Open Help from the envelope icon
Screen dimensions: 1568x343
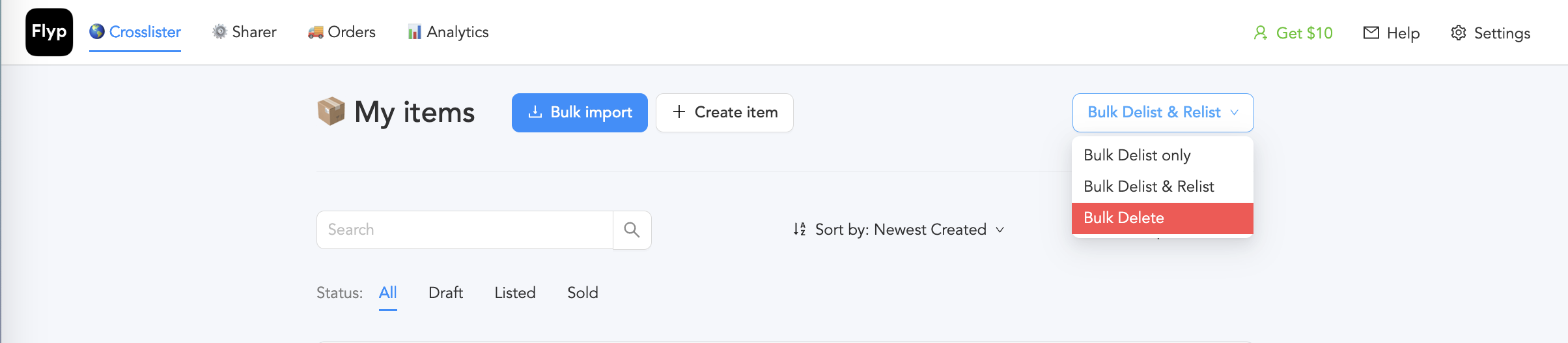1371,33
